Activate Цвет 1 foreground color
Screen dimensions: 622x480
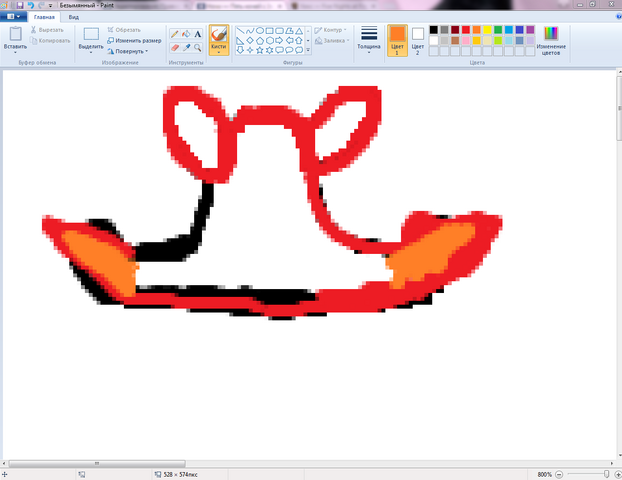point(397,40)
